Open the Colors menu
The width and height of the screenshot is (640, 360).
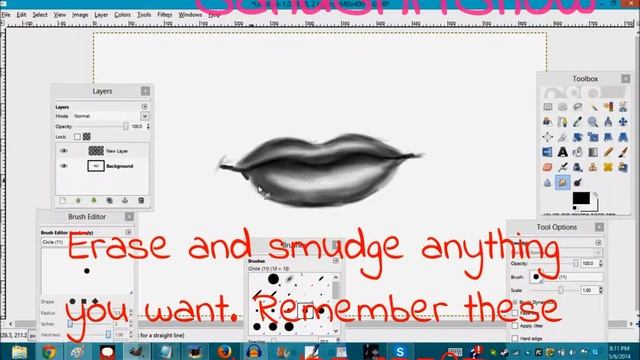[x=122, y=15]
